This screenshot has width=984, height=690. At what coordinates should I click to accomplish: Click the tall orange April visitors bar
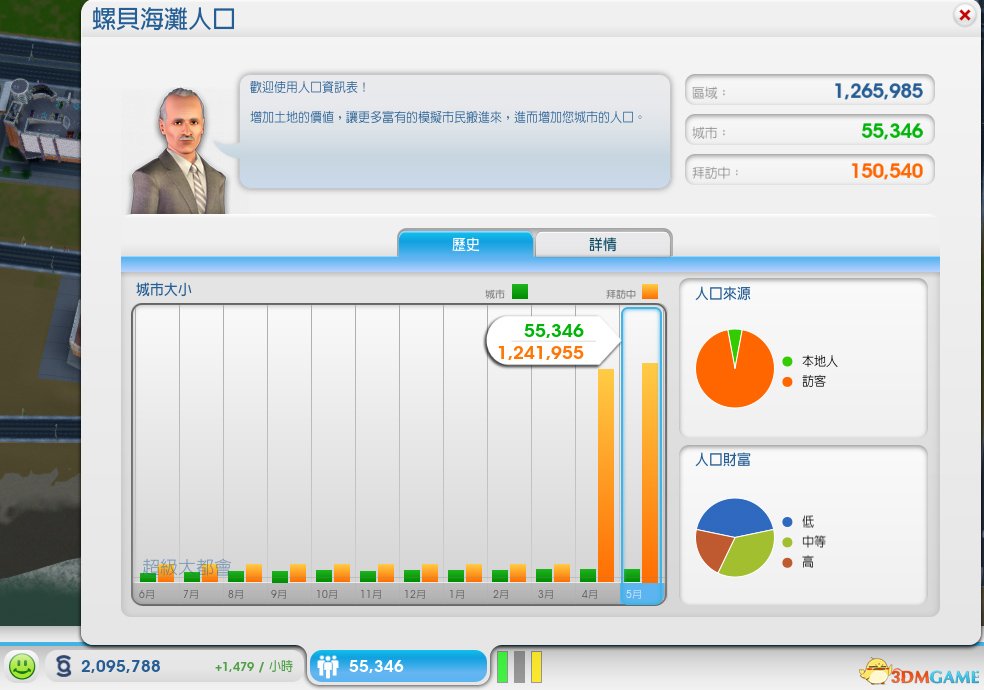tap(606, 475)
